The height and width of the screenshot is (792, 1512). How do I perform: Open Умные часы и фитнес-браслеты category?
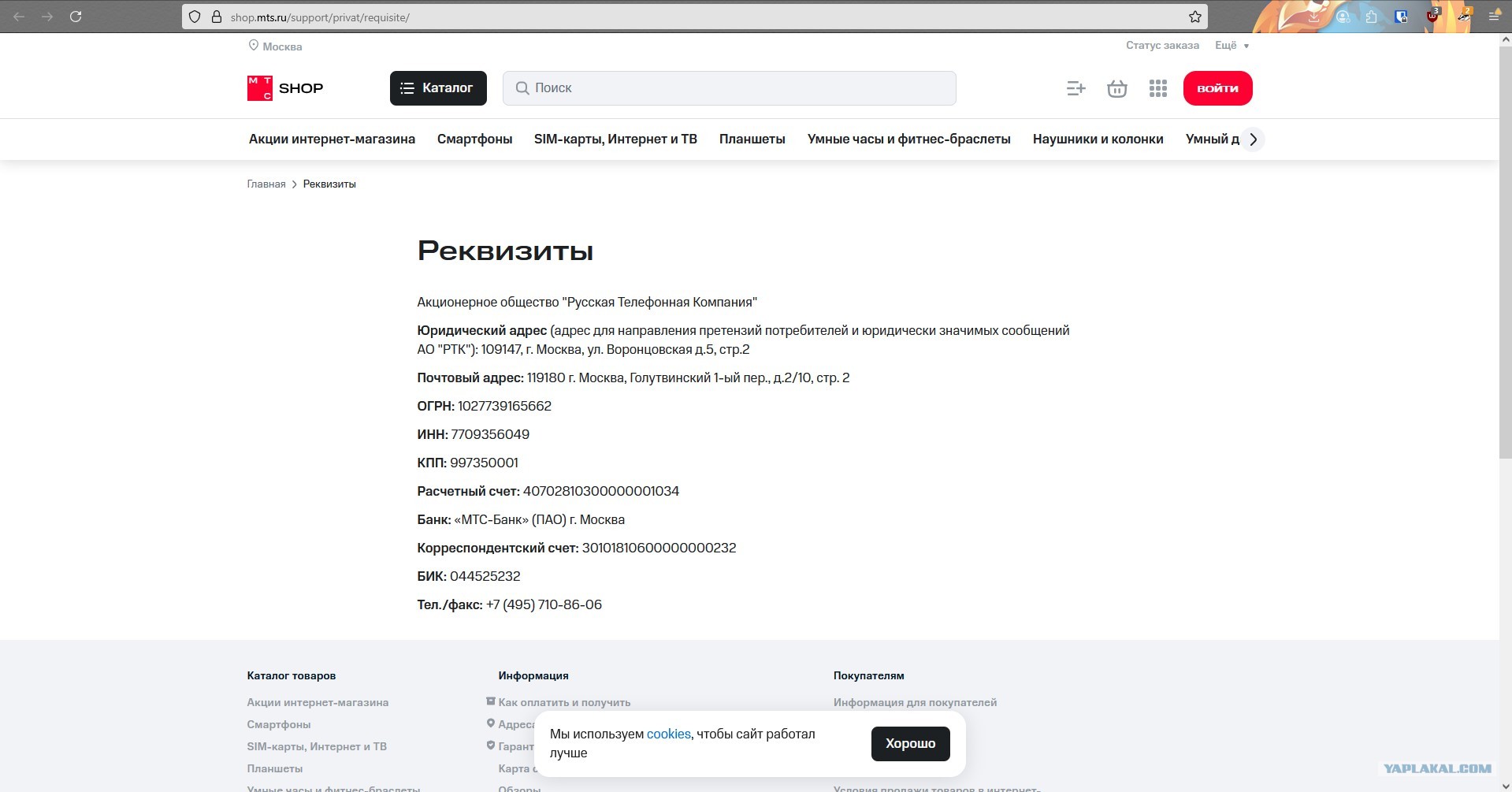(908, 139)
